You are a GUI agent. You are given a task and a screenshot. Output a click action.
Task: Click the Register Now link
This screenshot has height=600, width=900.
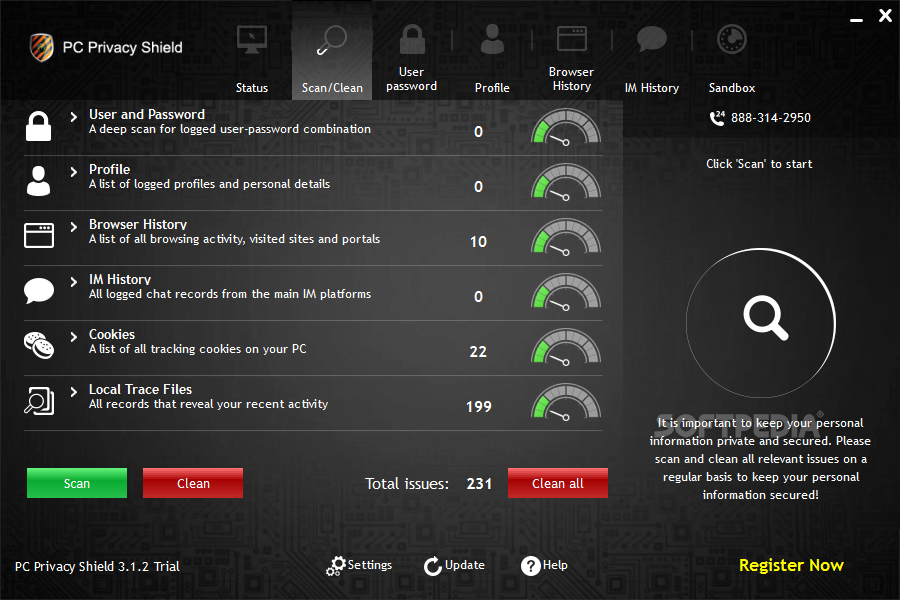click(791, 566)
